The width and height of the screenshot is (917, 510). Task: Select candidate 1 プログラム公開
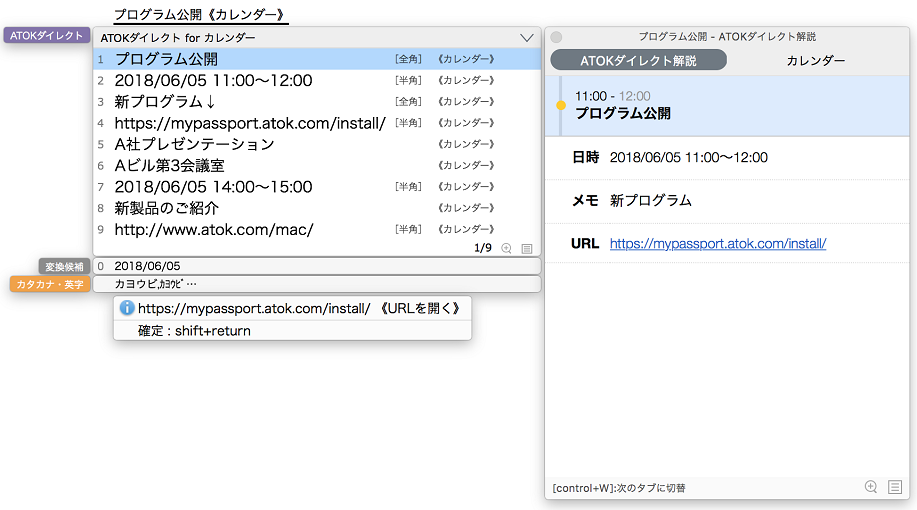(317, 59)
